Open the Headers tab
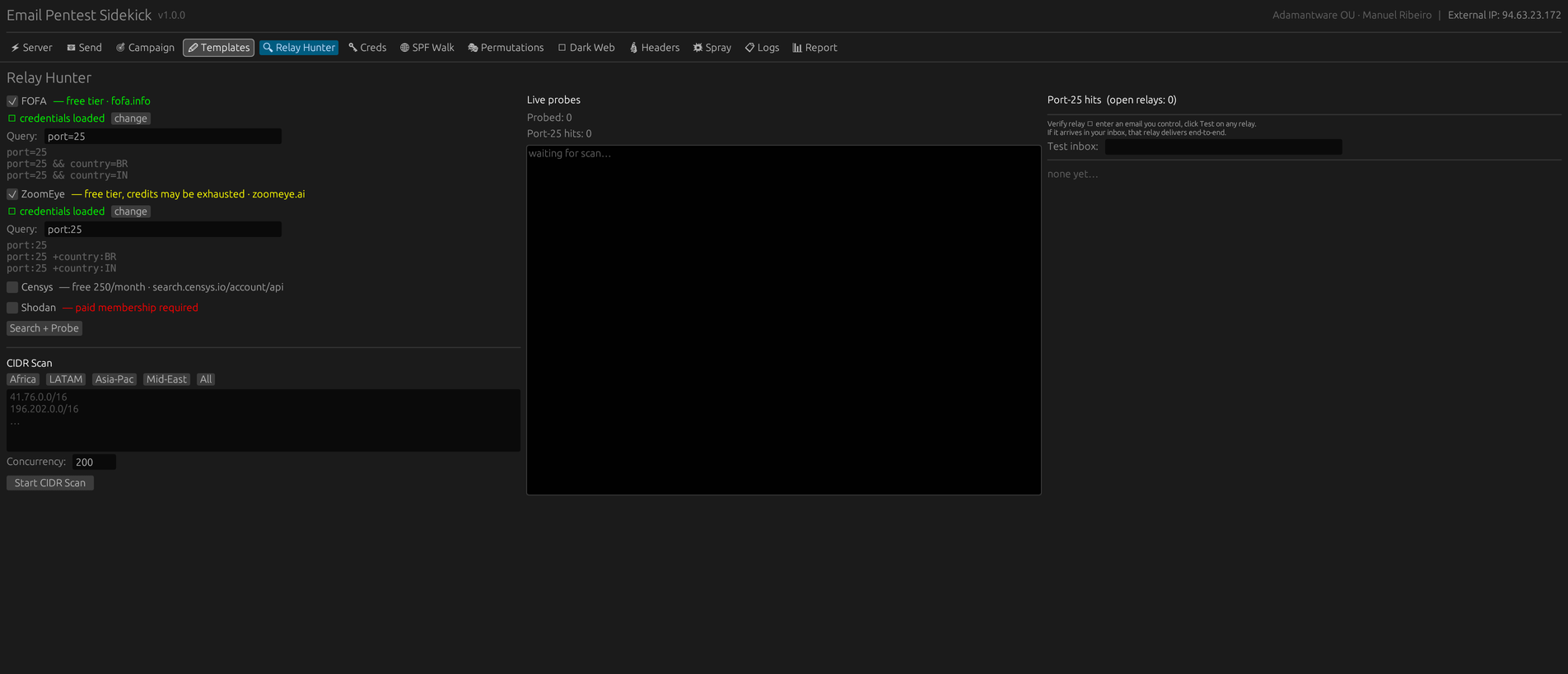Viewport: 1568px width, 674px height. click(655, 48)
